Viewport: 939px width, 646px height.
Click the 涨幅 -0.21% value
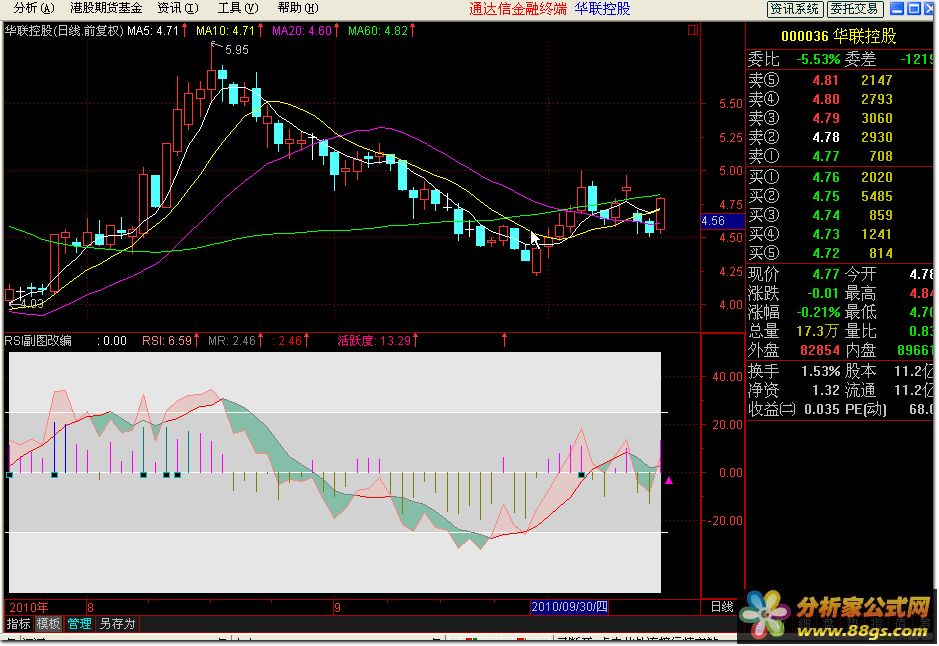pyautogui.click(x=818, y=313)
